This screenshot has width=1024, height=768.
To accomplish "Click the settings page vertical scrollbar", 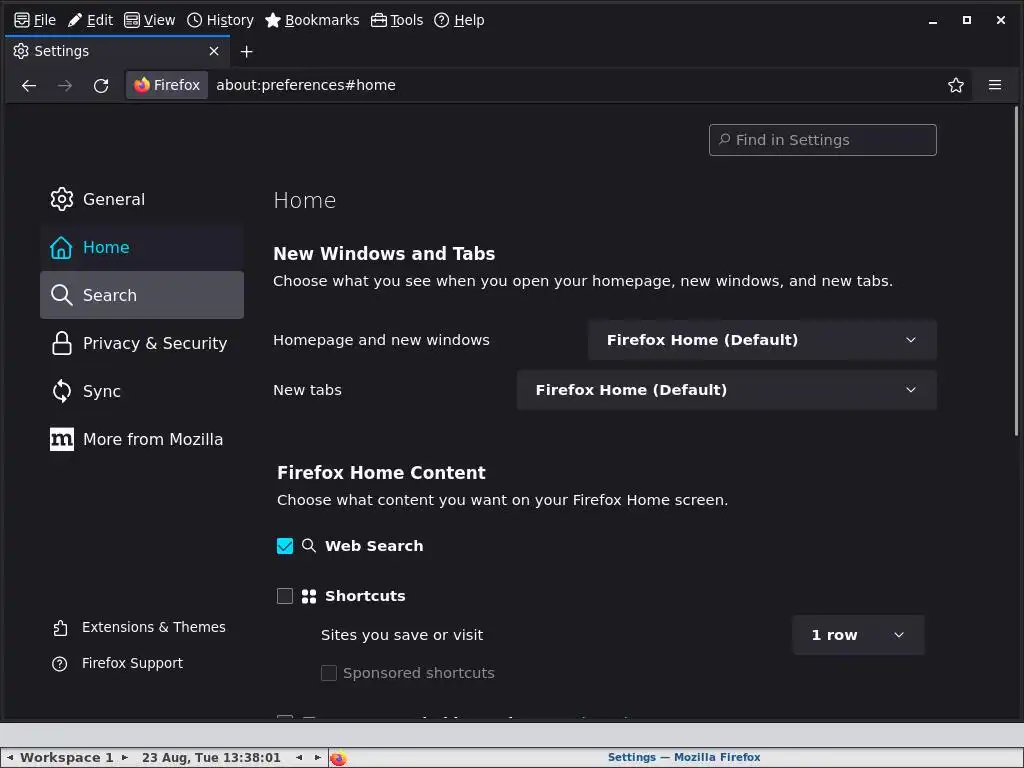I will 1016,271.
